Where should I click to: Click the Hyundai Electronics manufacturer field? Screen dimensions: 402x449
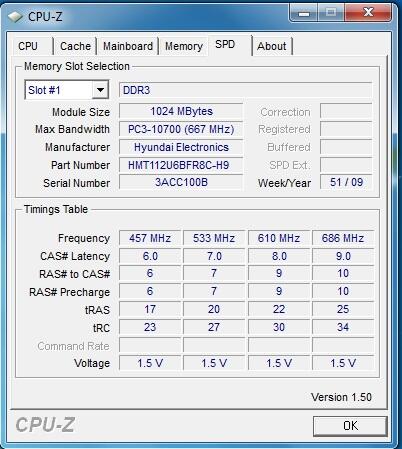[181, 147]
